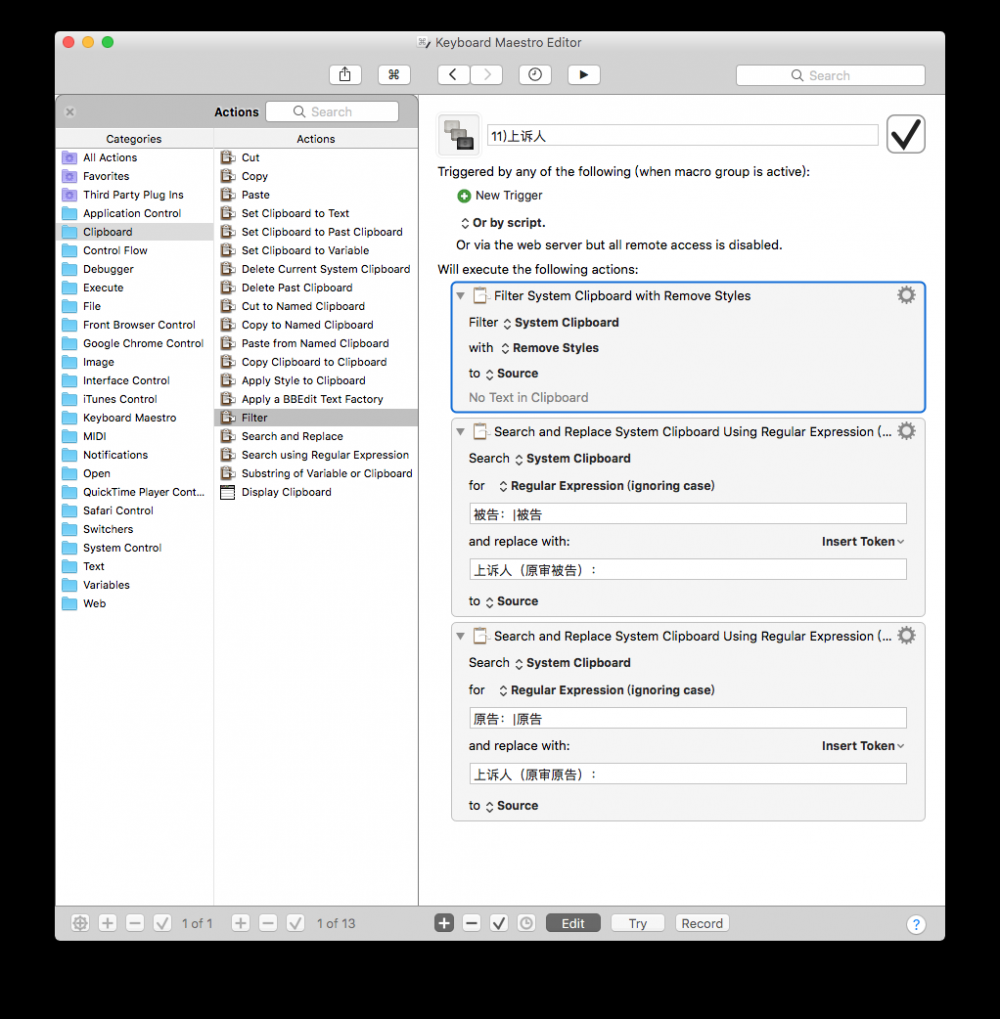Click the gear icon on the Filter action
This screenshot has height=1019, width=1000.
click(x=905, y=294)
